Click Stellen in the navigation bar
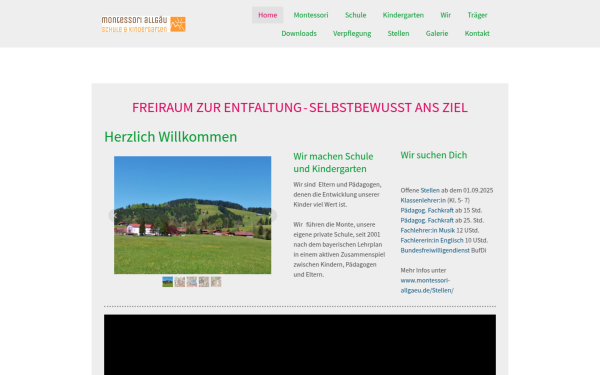 tap(398, 33)
